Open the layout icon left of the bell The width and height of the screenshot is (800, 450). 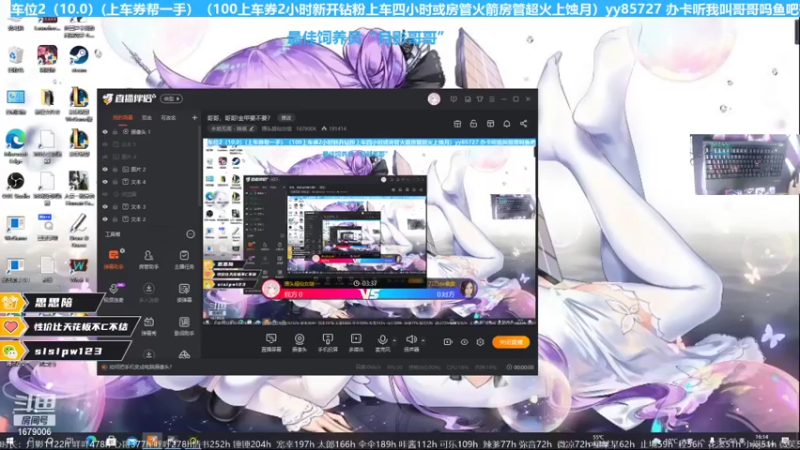(490, 123)
